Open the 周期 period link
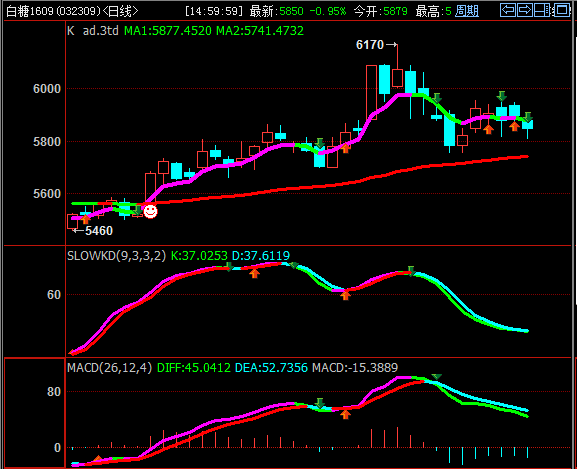The width and height of the screenshot is (577, 469). pos(467,11)
